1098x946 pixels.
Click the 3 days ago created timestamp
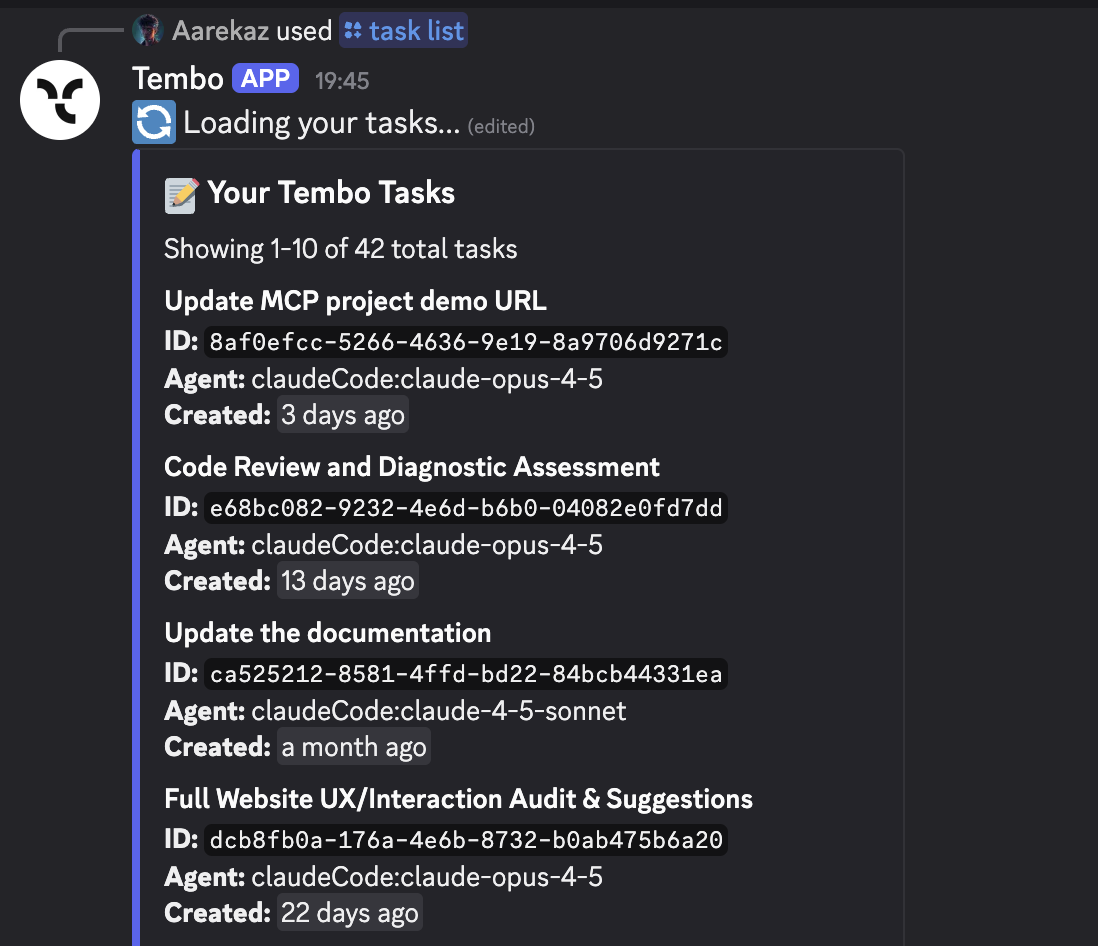342,414
